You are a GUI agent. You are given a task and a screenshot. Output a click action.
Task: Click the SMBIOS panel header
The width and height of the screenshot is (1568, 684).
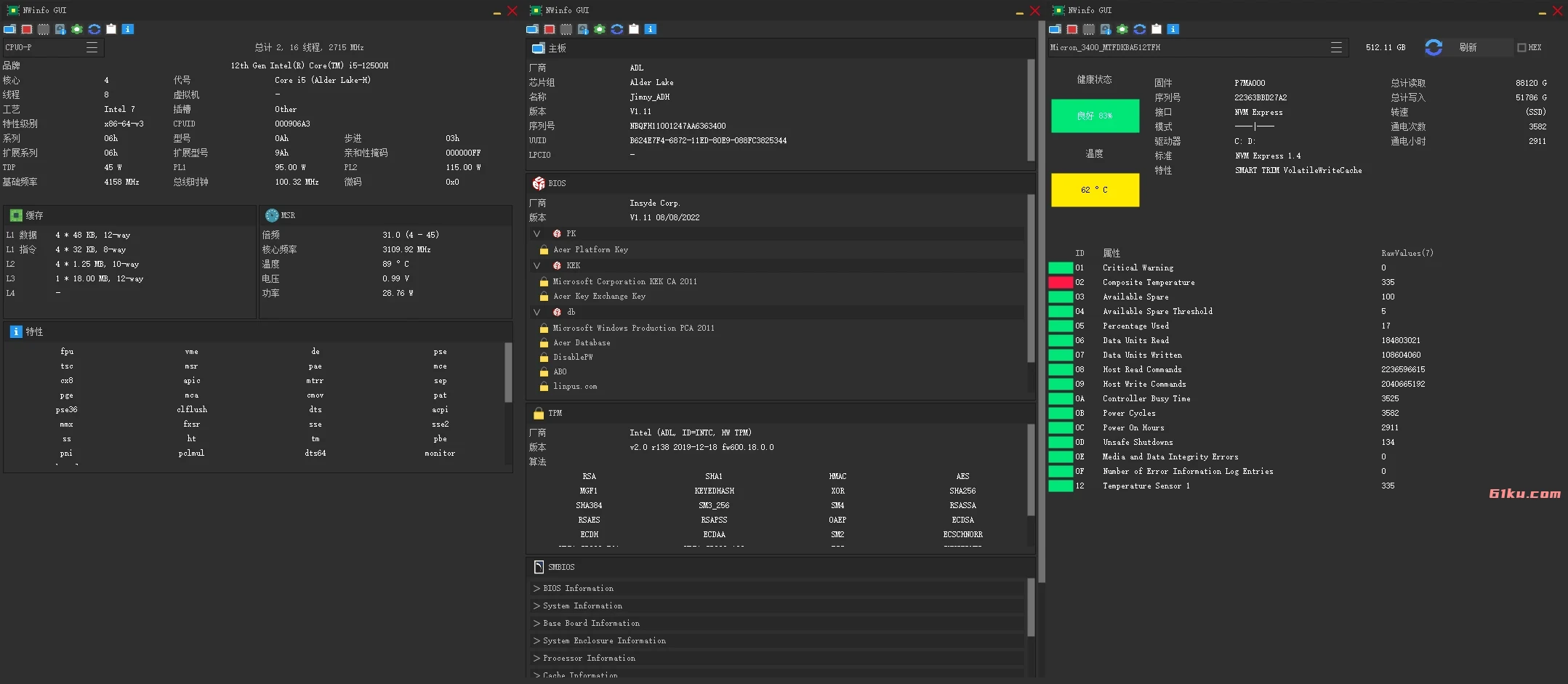click(x=781, y=567)
